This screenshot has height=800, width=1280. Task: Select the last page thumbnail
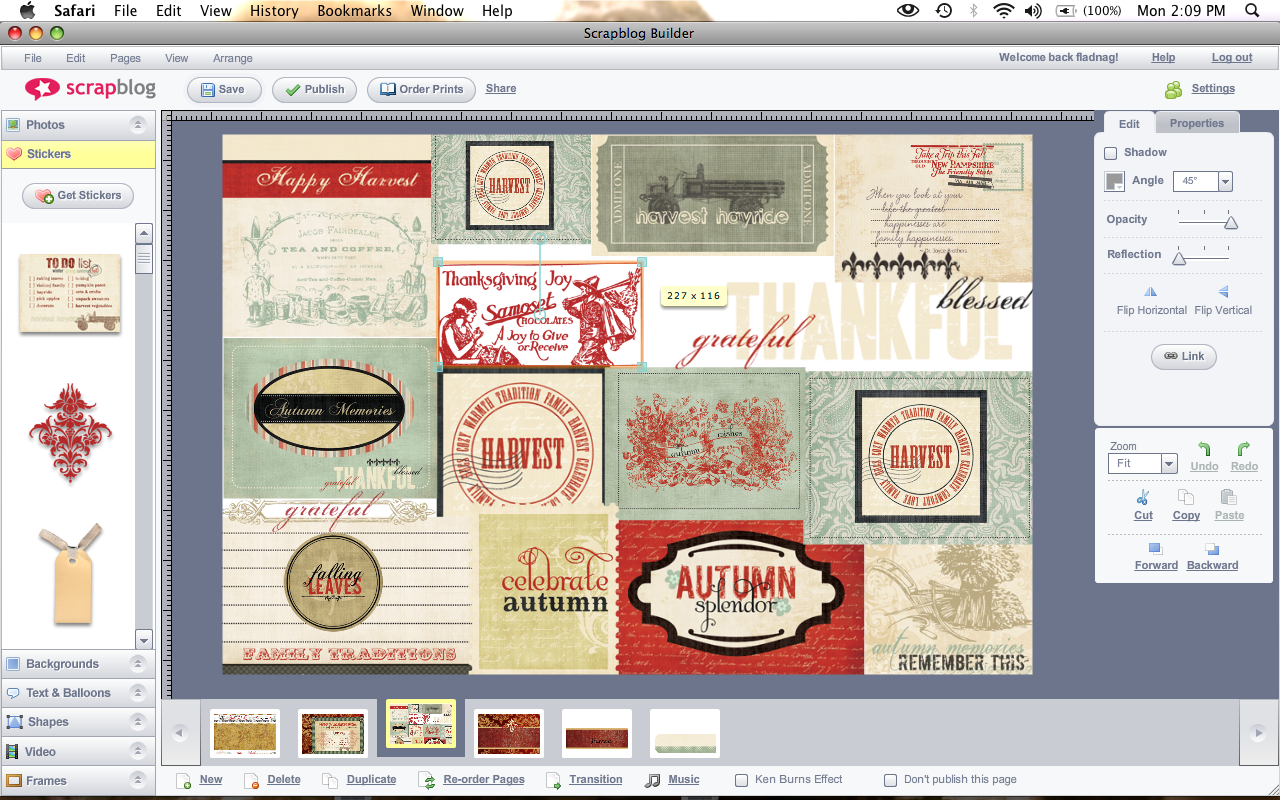[x=685, y=734]
